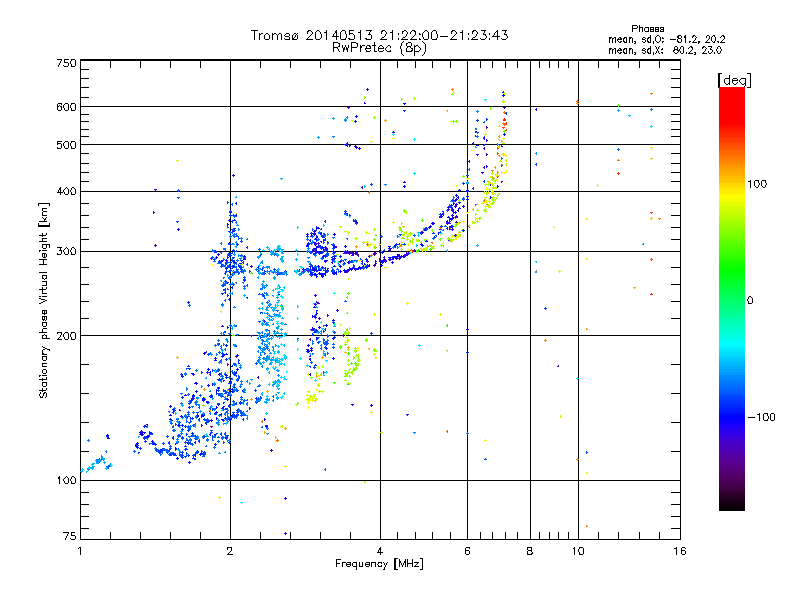Click the y-axis tick label '75'
800x600 pixels.
(70, 536)
